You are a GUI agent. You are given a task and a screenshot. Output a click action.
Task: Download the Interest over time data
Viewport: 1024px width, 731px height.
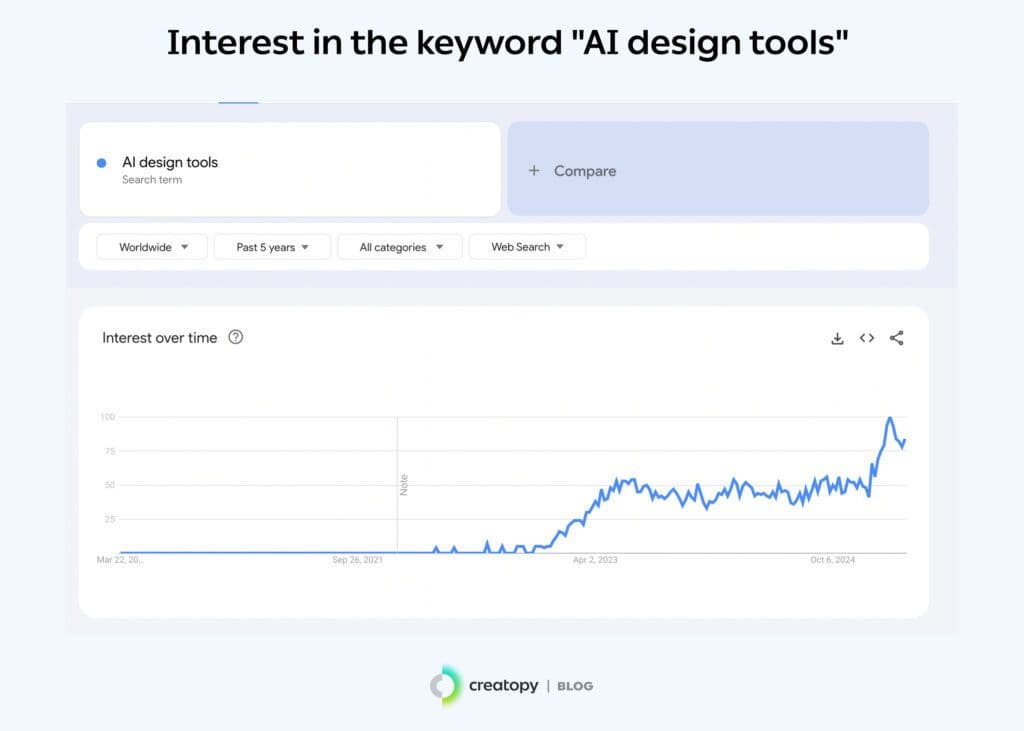pyautogui.click(x=837, y=338)
